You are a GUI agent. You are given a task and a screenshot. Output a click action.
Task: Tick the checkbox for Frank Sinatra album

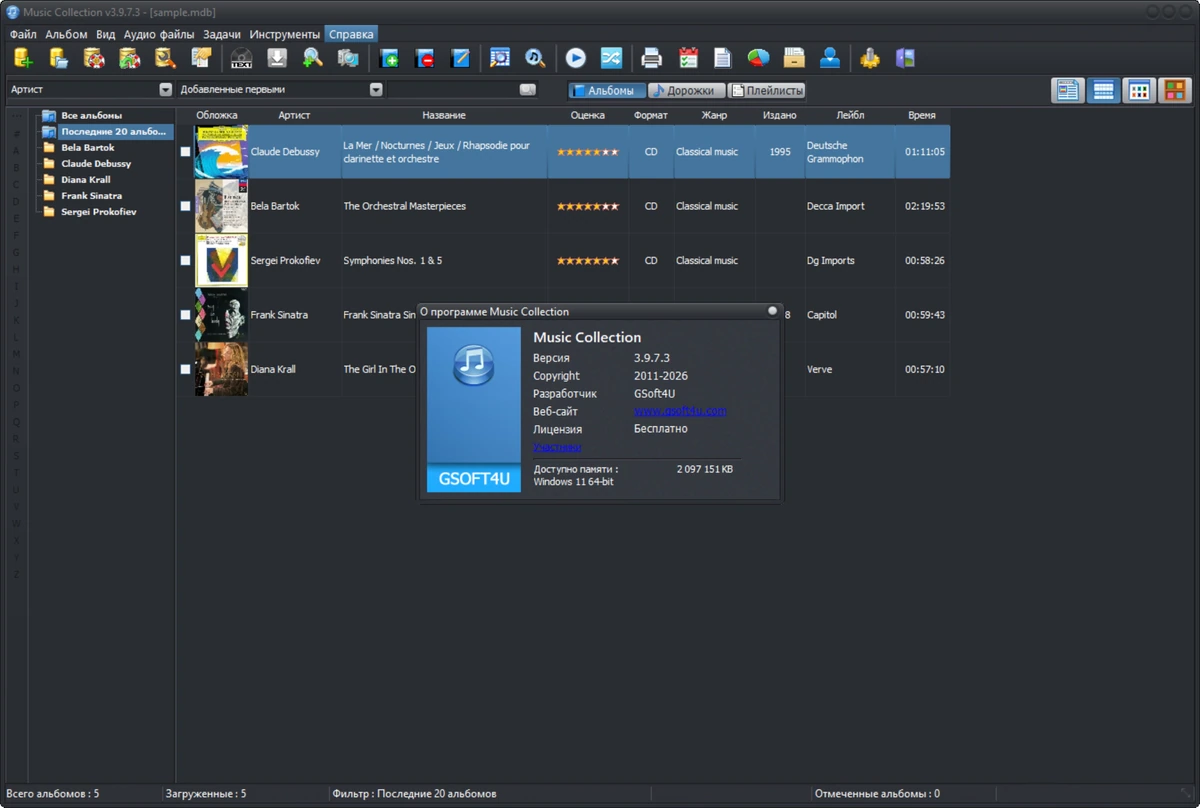[x=185, y=315]
